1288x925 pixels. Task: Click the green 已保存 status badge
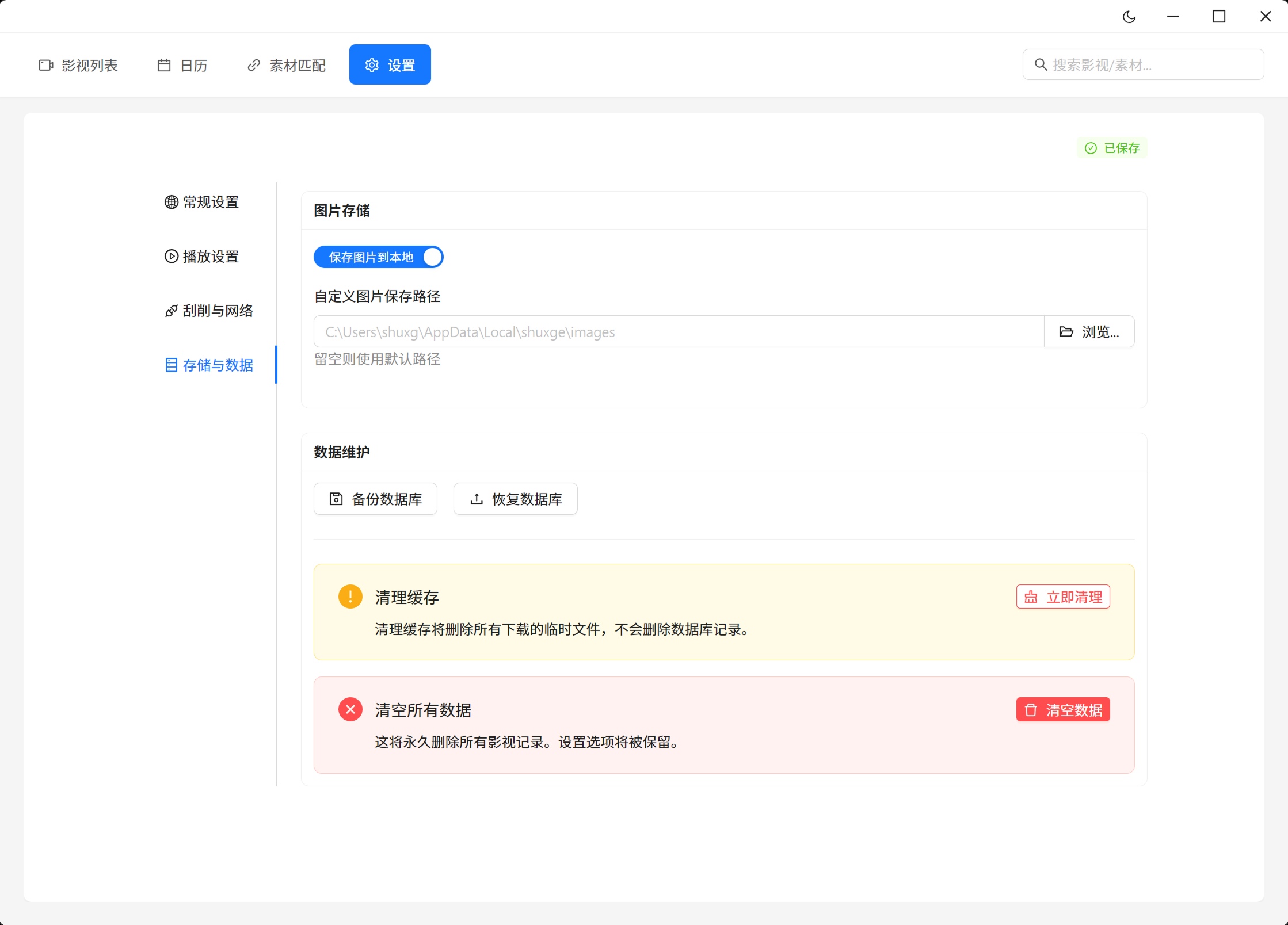(x=1112, y=148)
